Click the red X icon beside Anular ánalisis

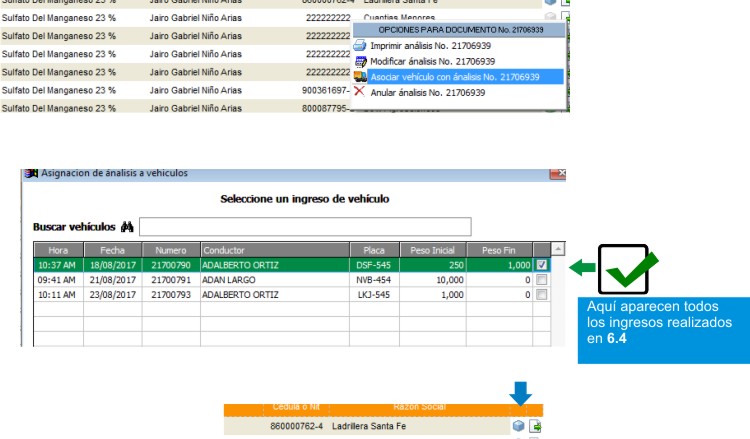[359, 91]
